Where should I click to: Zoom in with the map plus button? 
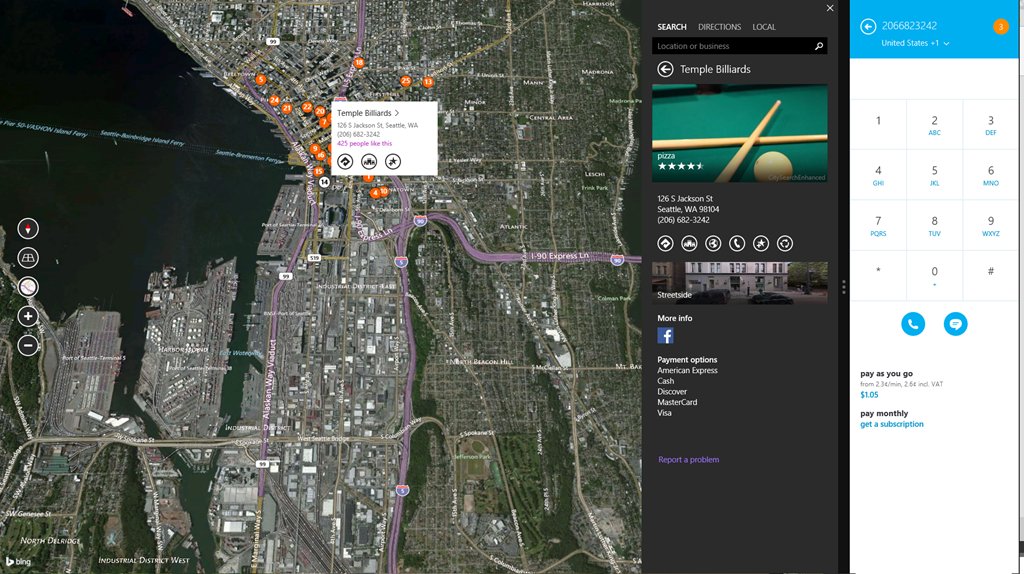(x=28, y=316)
